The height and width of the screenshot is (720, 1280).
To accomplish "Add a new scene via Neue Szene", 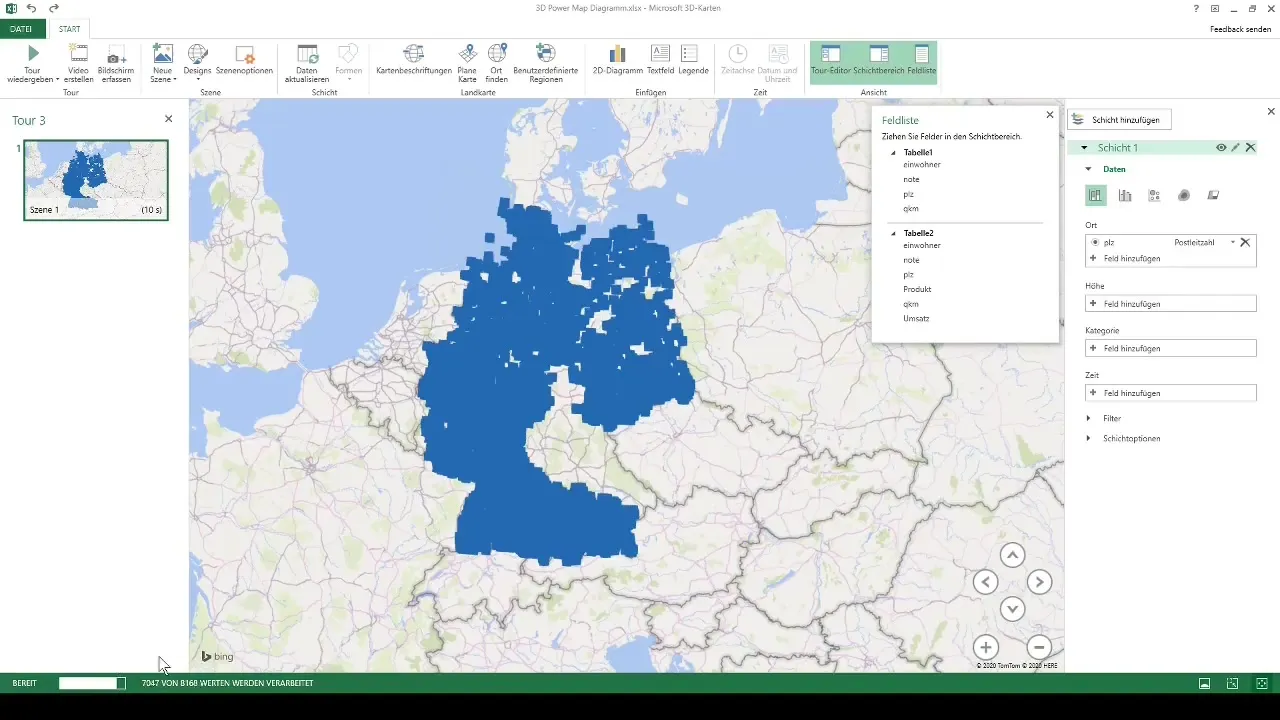I will (163, 63).
